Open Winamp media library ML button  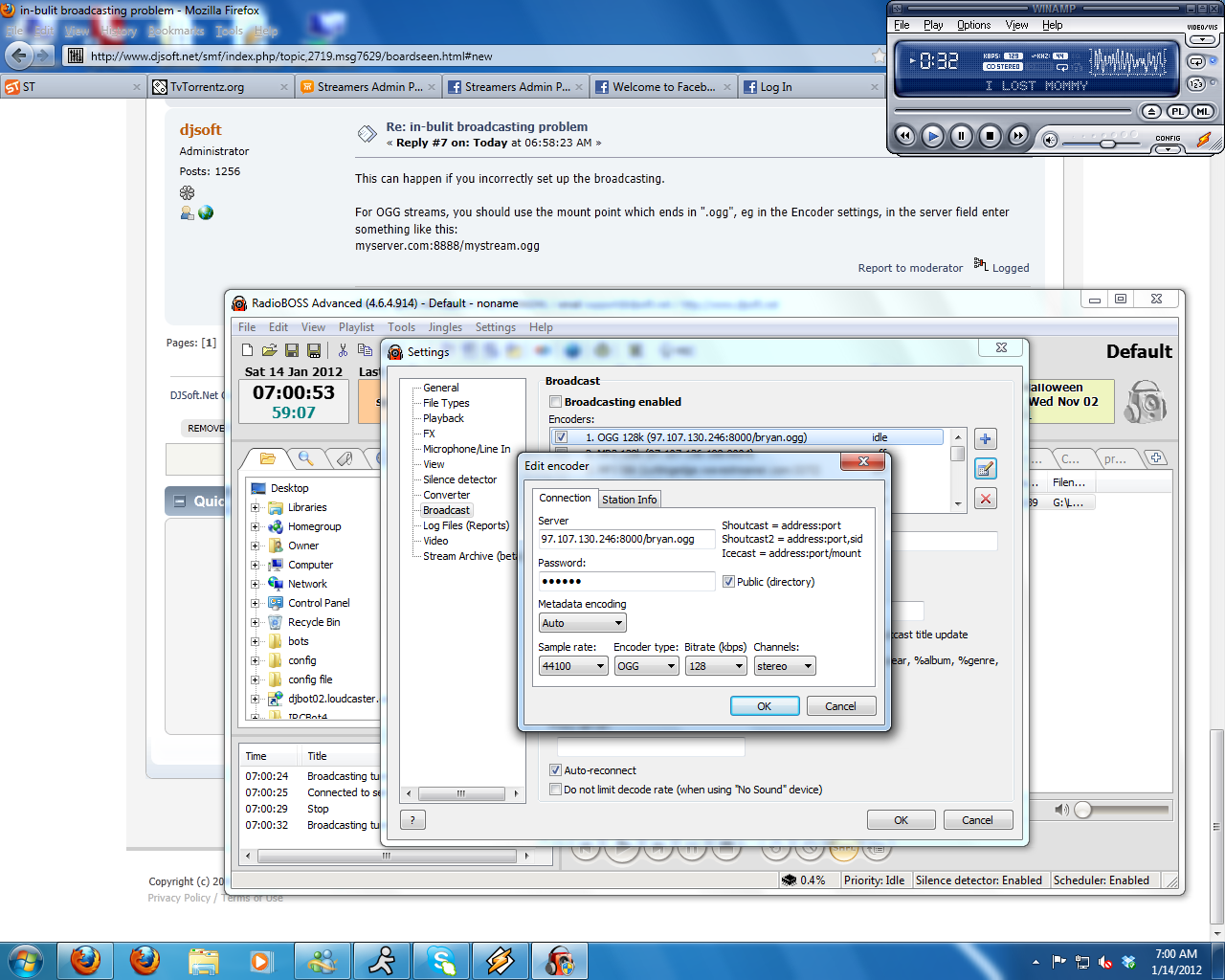point(1202,112)
